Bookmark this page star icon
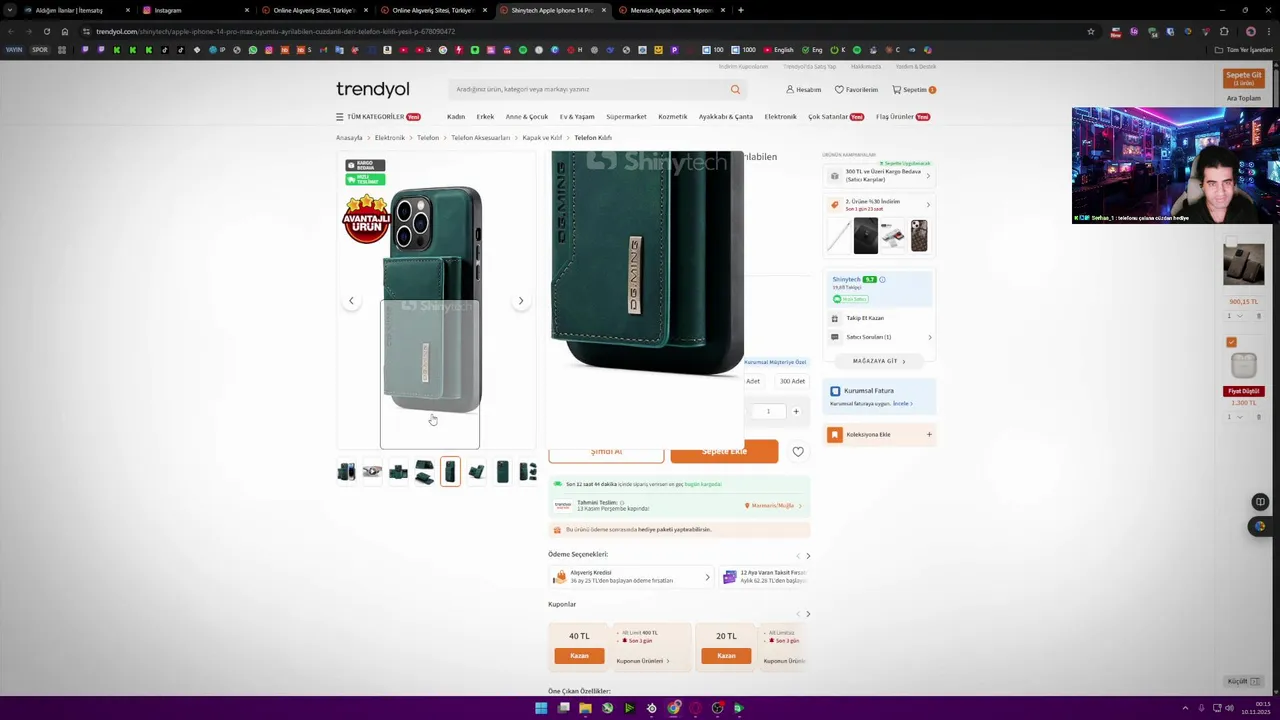The width and height of the screenshot is (1280, 720). tap(1090, 31)
